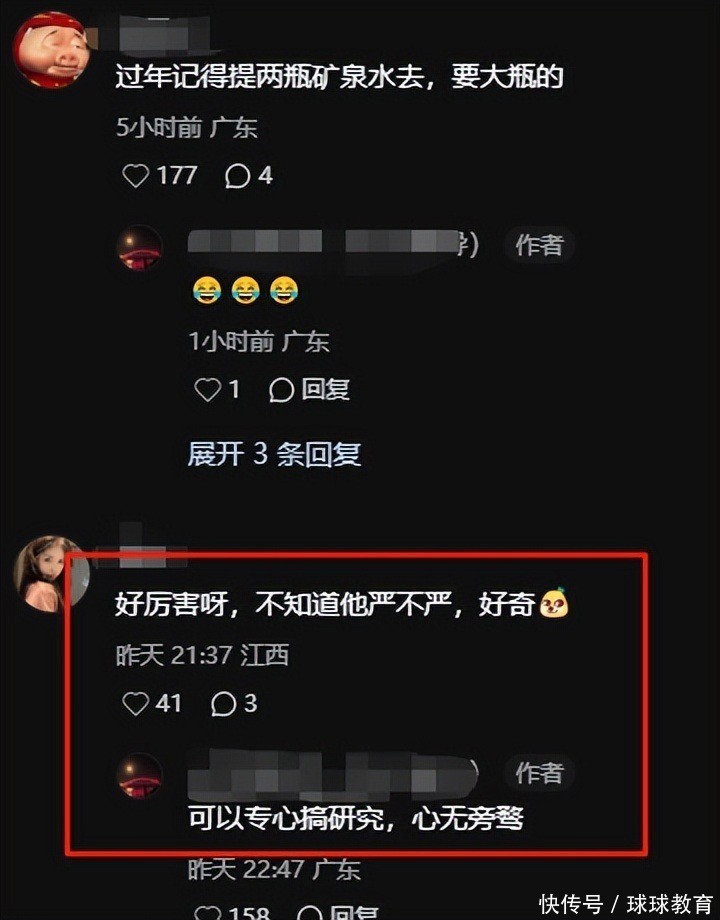Tap the reply text 可以专心搞研究，心无旁骛
Screen dimensions: 720x920
point(356,818)
